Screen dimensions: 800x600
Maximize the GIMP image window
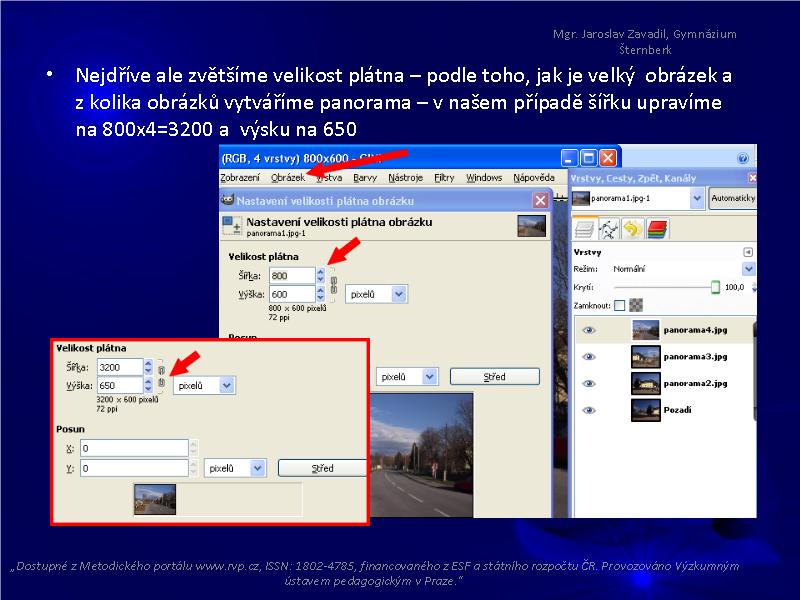click(588, 158)
